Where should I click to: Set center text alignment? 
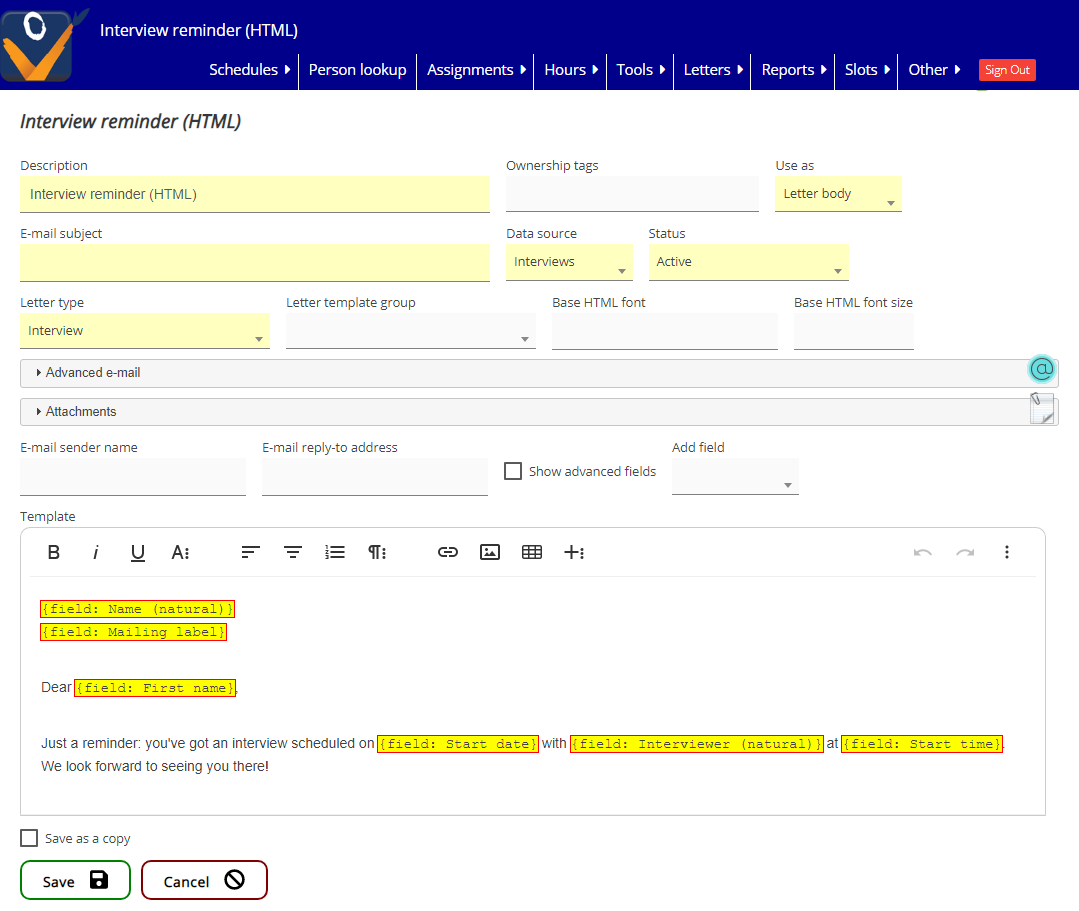point(292,553)
